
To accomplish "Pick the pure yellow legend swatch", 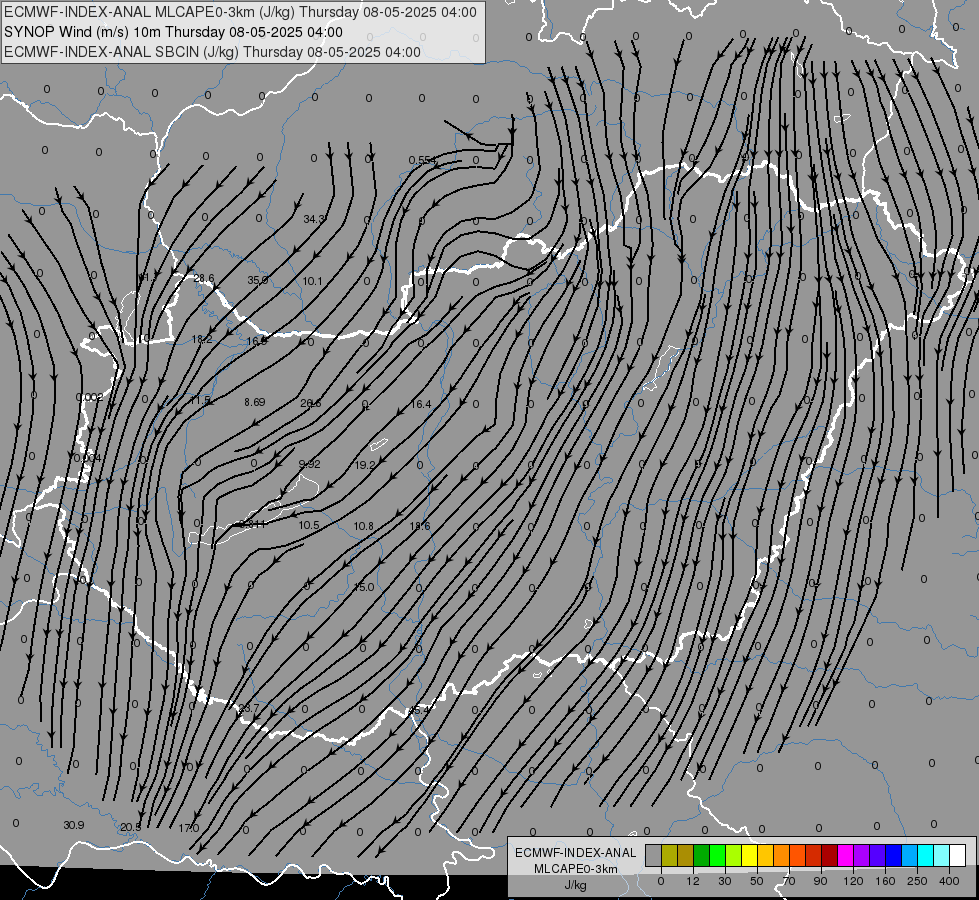I will coord(749,855).
